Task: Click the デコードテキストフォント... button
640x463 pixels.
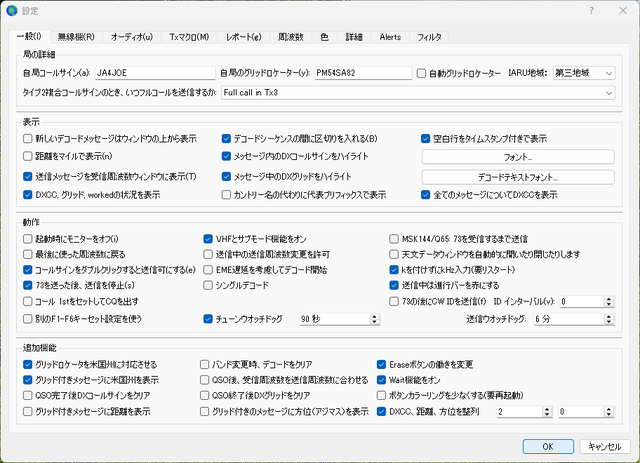Action: [x=518, y=177]
